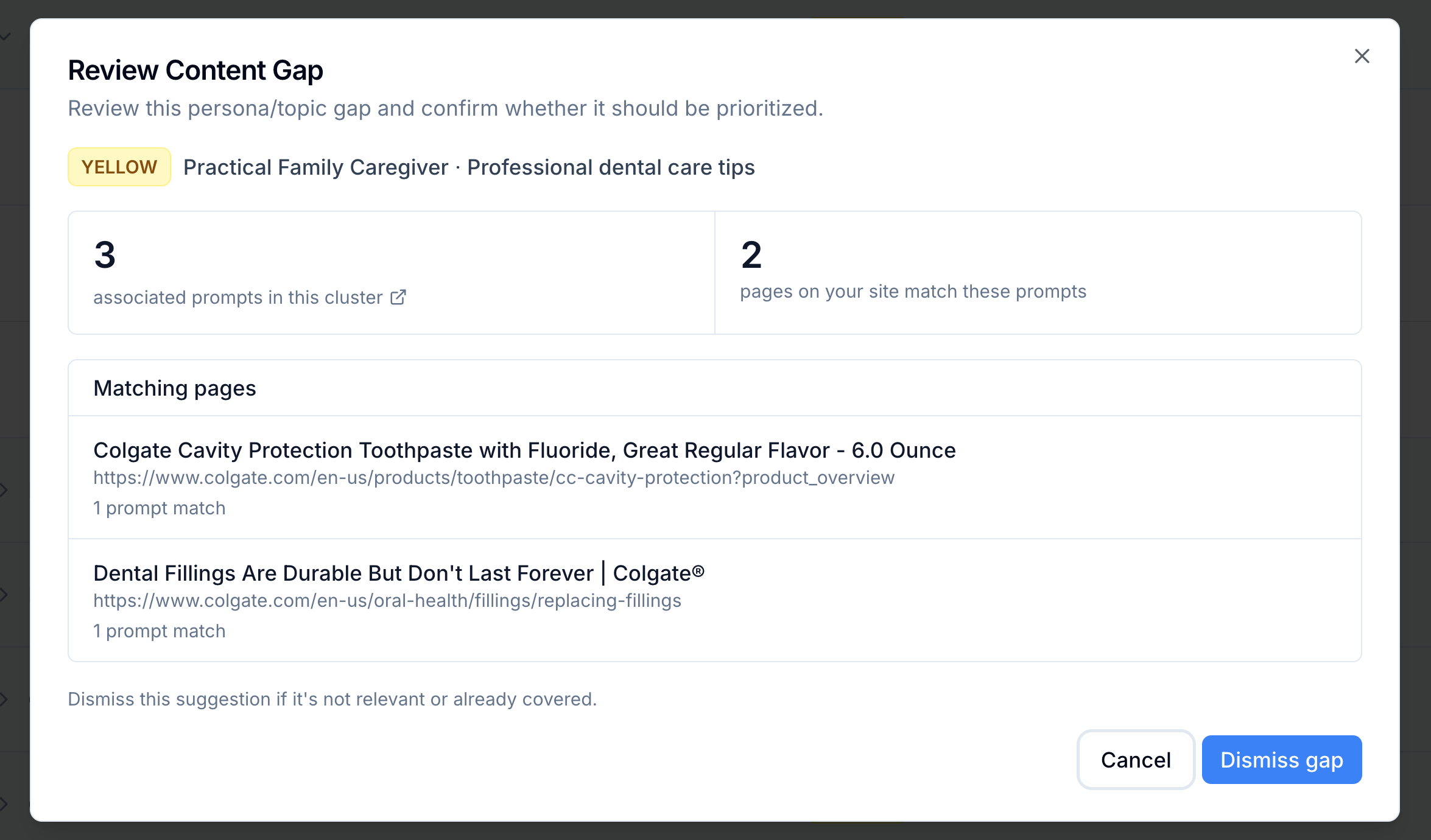Click '1 prompt match' under Dental Fillings page
This screenshot has height=840, width=1431.
click(160, 631)
